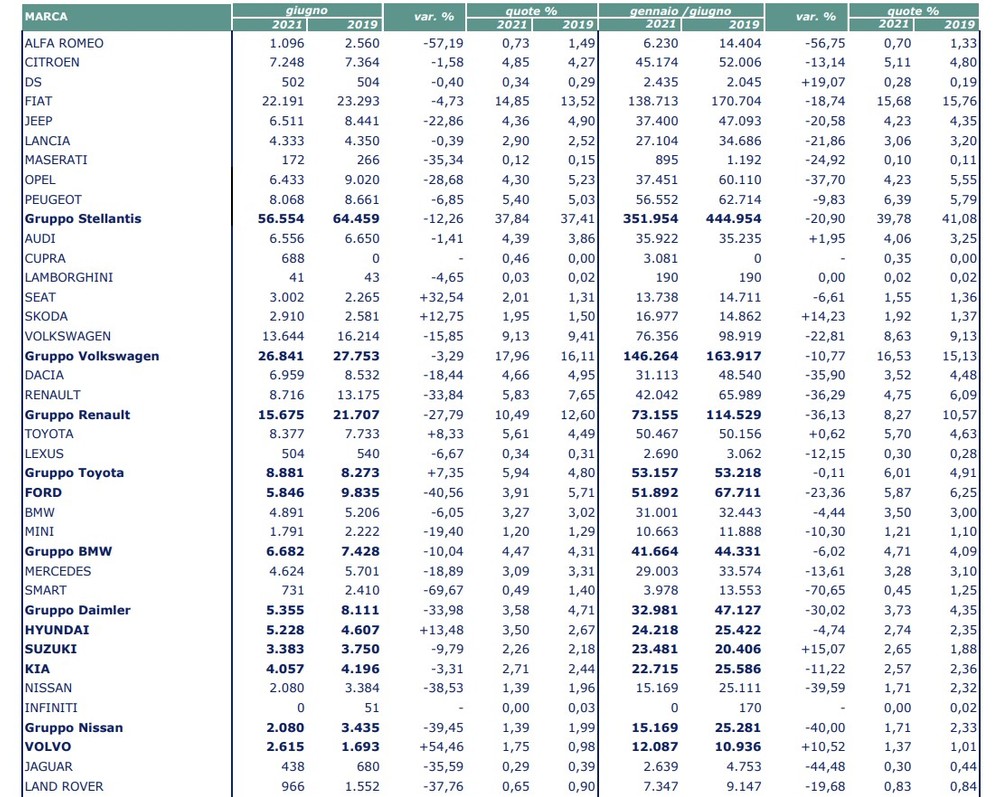Screen dimensions: 1000x797
Task: Click DS year-to-date variation +19,07
Action: [825, 82]
